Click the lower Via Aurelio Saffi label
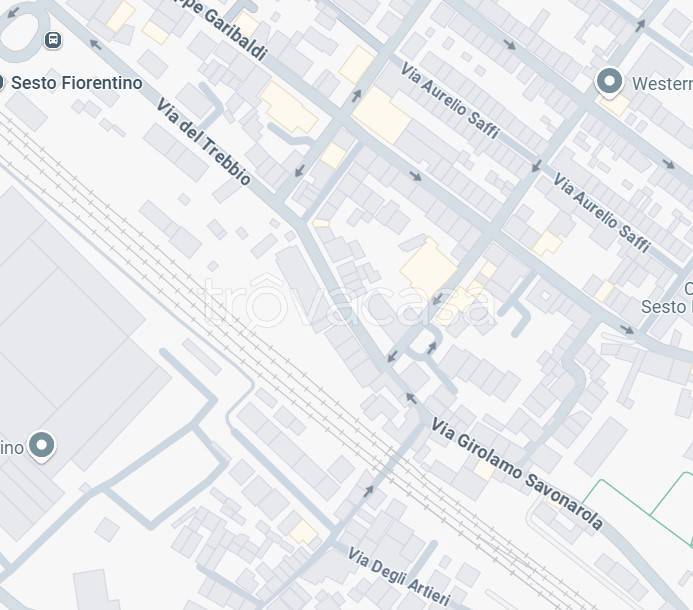Screen dimensions: 693x610 602,213
